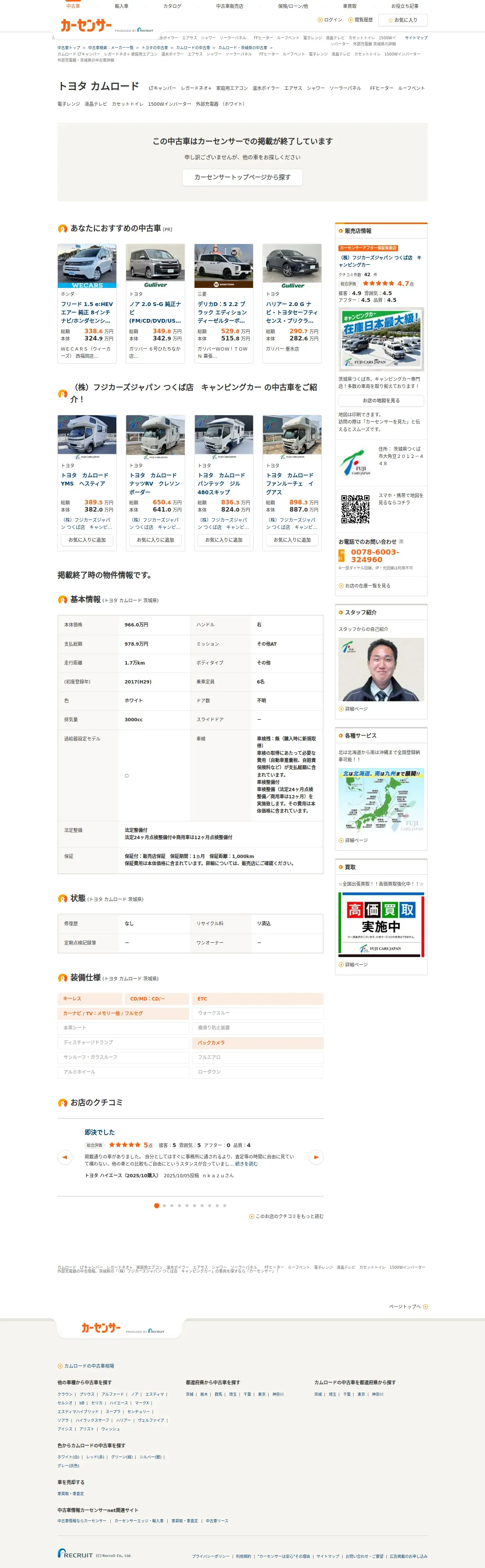Viewport: 485px width, 1568px height.
Task: Add ナッツRV クレソンボーダー to favorites
Action: (155, 540)
